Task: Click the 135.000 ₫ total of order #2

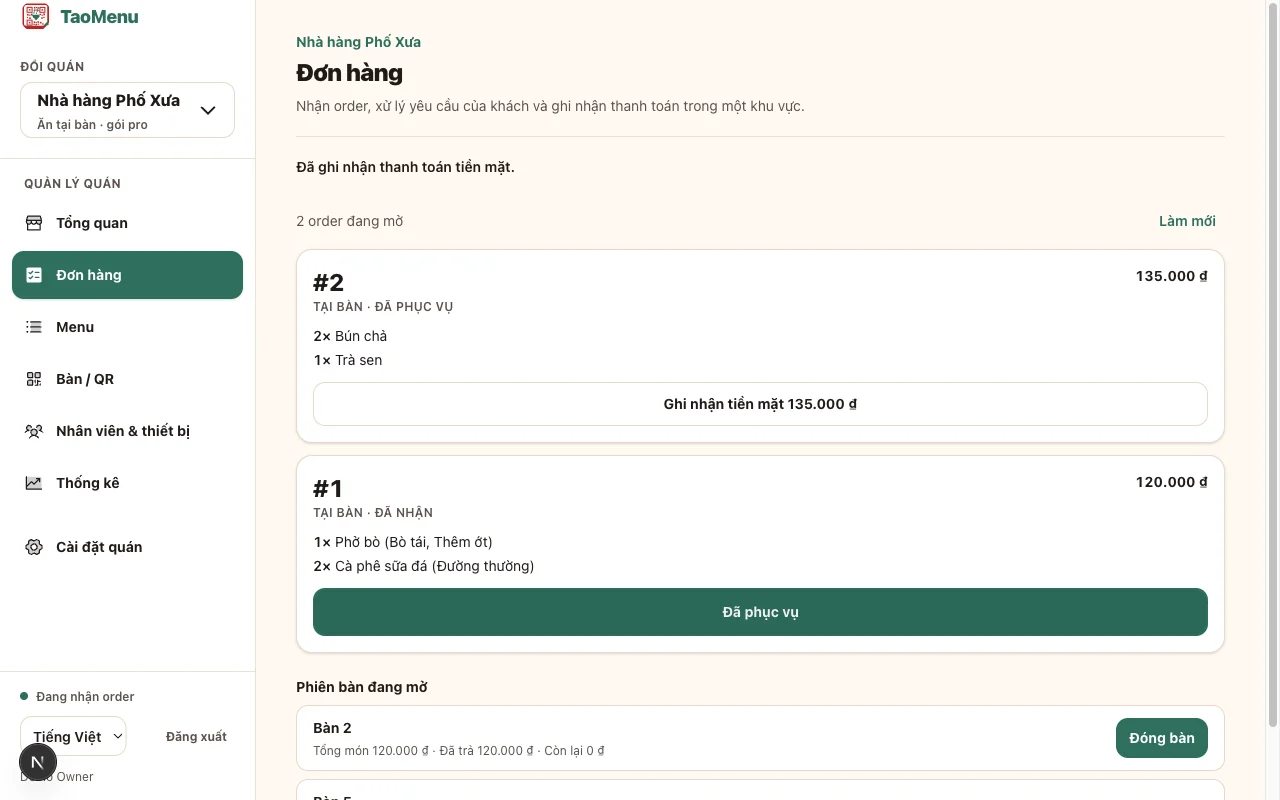Action: [1171, 276]
